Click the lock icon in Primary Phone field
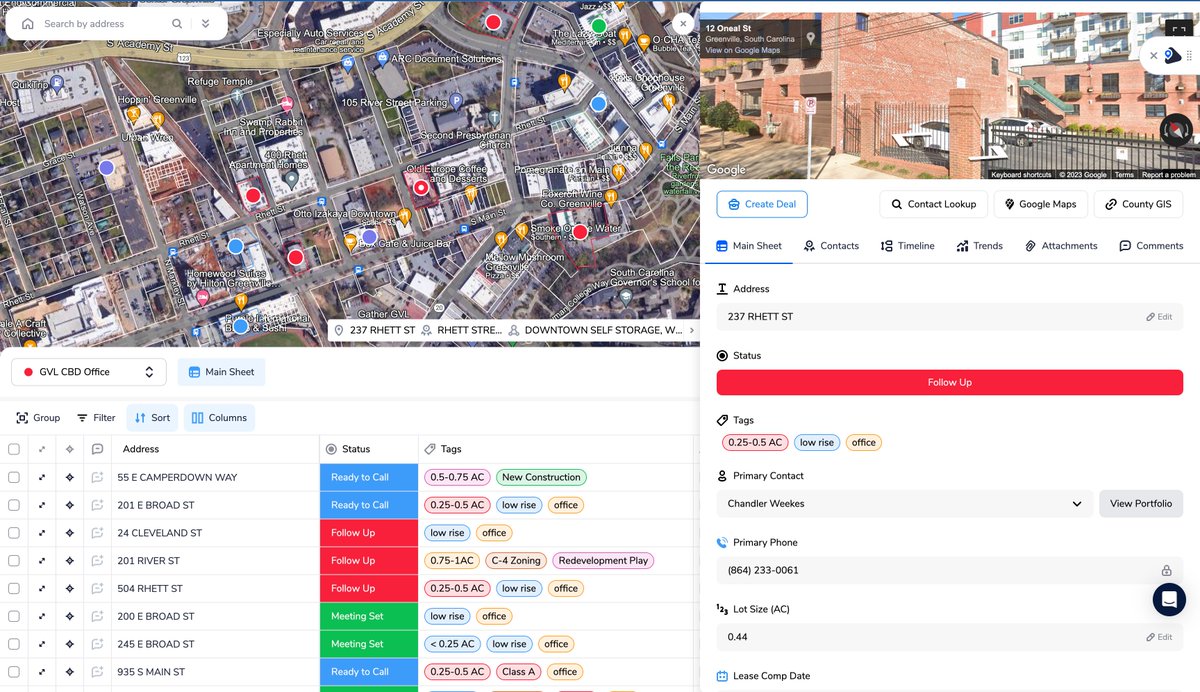Screen dimensions: 1200x692 pos(1166,571)
